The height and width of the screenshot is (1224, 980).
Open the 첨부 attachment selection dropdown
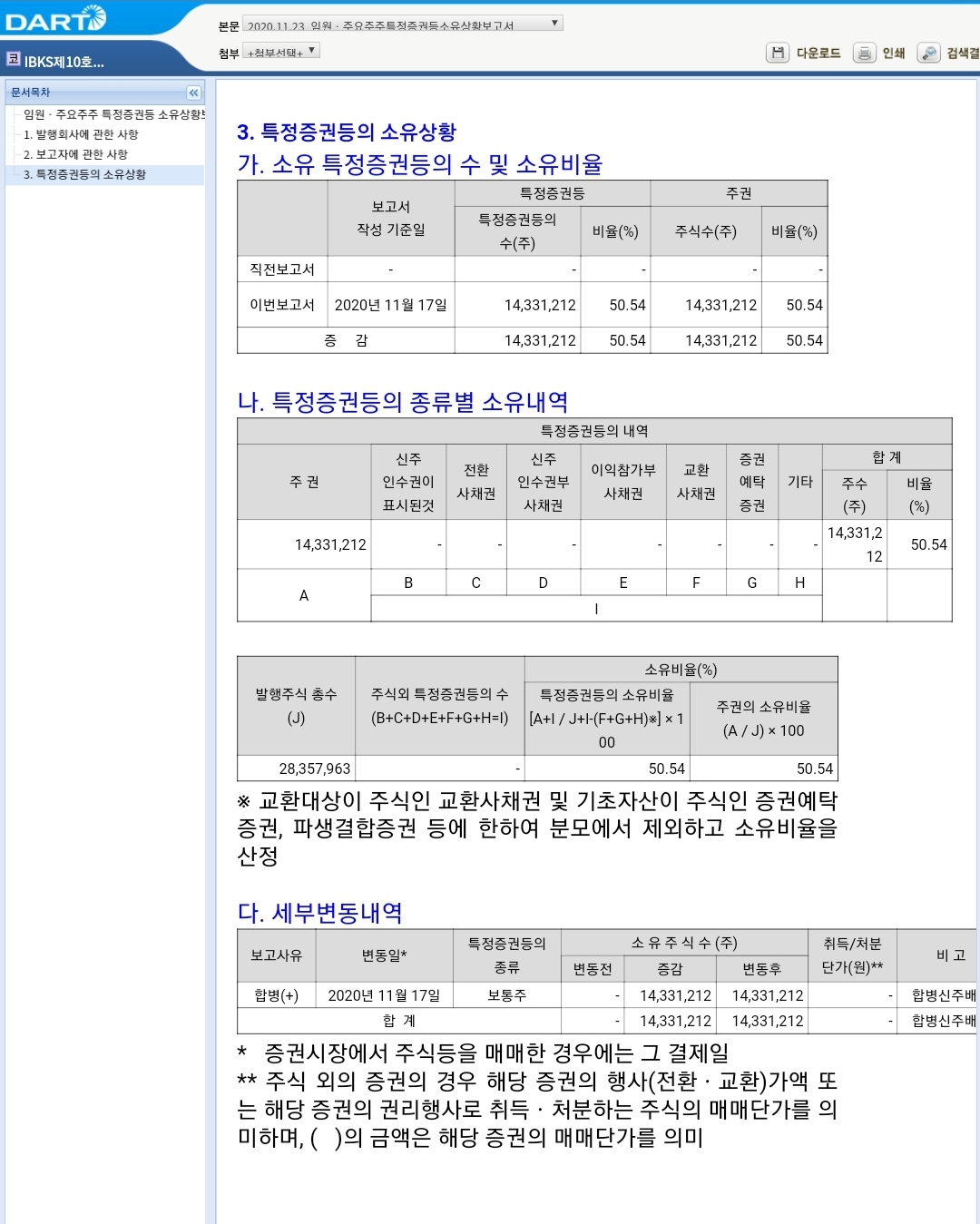(x=281, y=51)
